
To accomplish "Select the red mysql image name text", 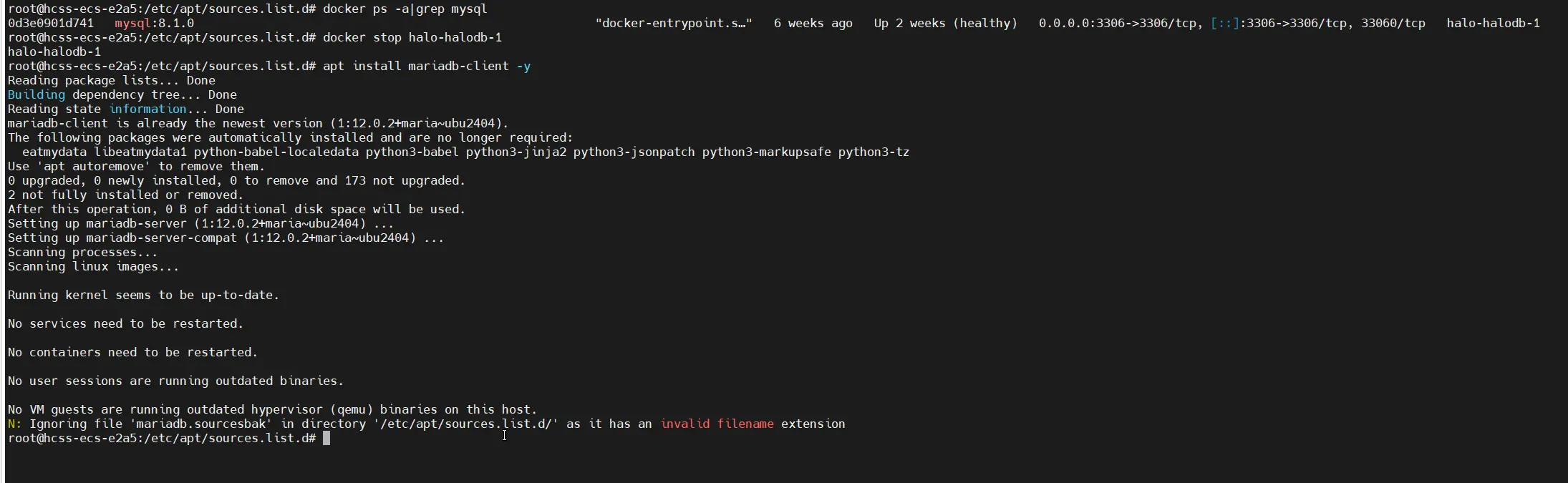I will (x=132, y=23).
